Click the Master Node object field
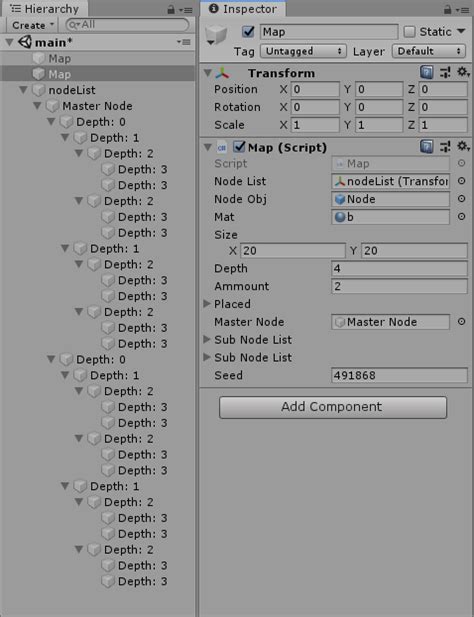Screen dimensions: 474x617 pyautogui.click(x=390, y=322)
